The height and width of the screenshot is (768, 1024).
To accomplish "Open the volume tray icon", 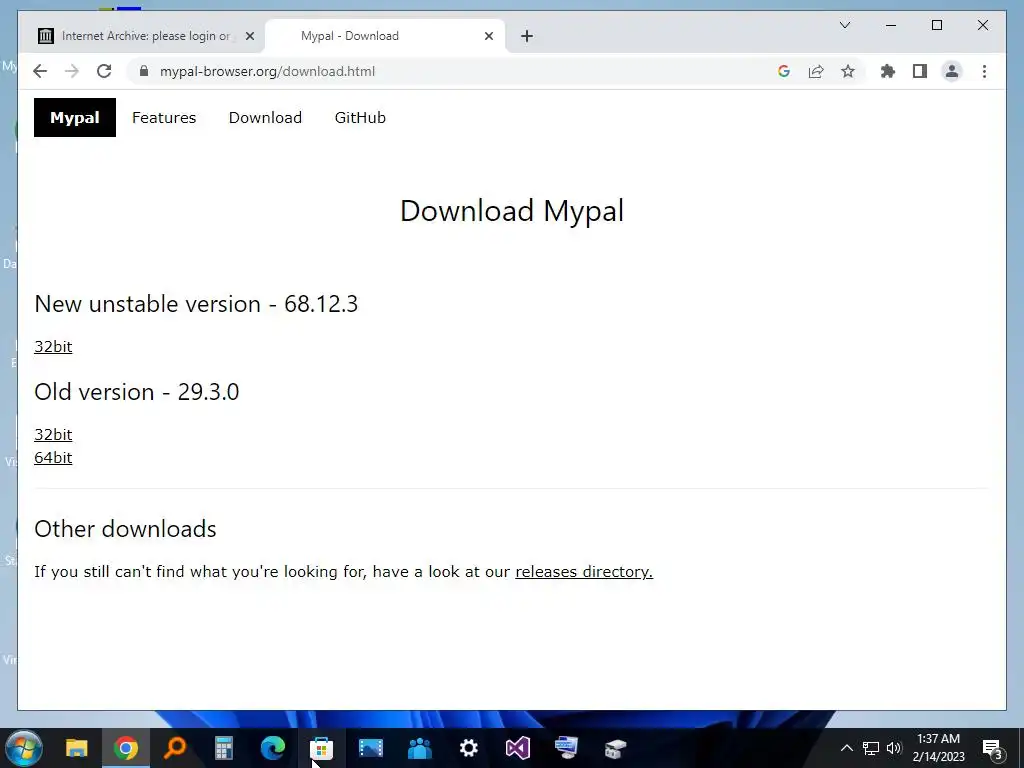I will click(894, 748).
